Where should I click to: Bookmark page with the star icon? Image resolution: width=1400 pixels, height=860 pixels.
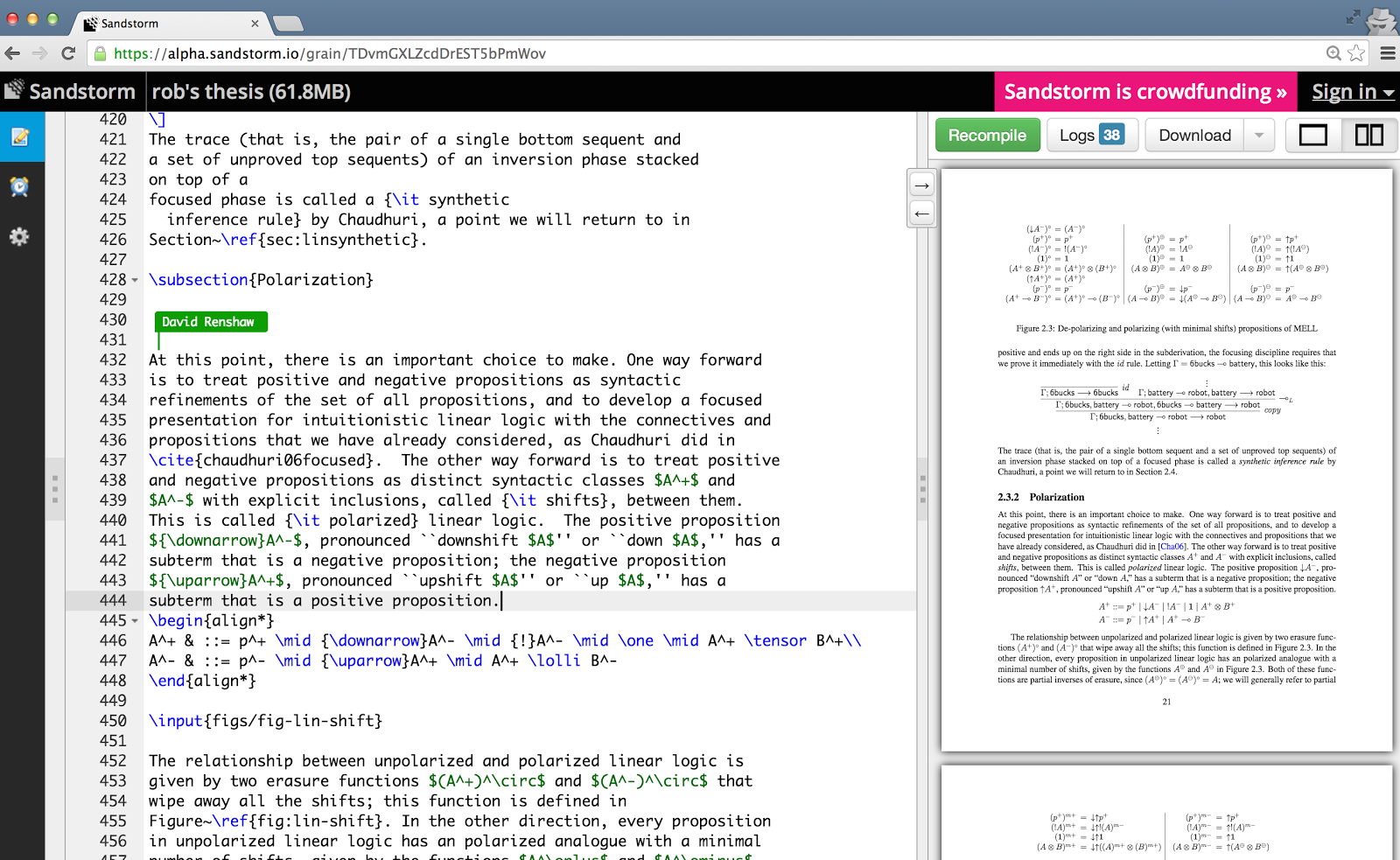pyautogui.click(x=1356, y=53)
